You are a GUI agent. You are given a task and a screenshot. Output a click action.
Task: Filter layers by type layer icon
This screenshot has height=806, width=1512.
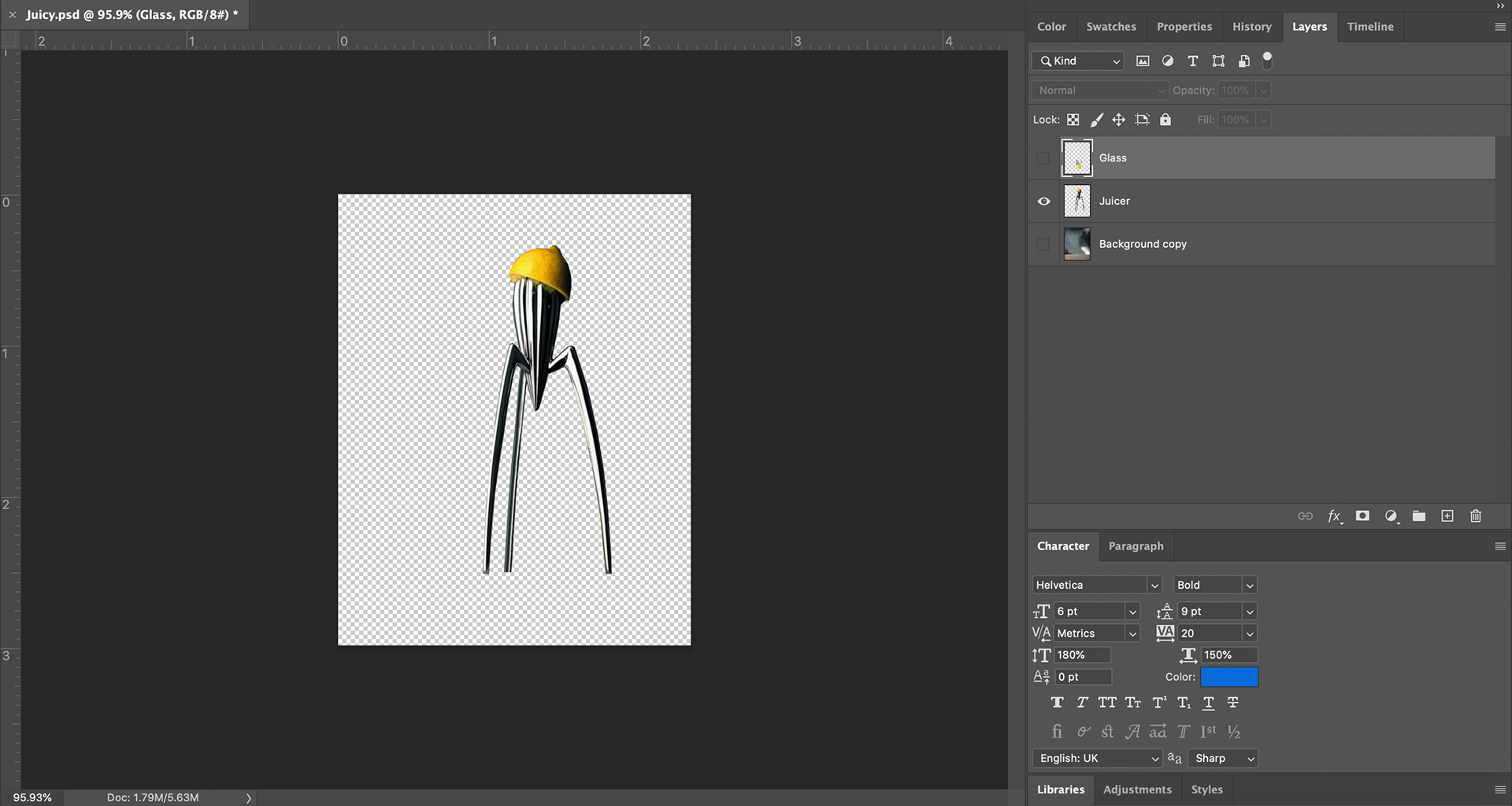(1193, 61)
